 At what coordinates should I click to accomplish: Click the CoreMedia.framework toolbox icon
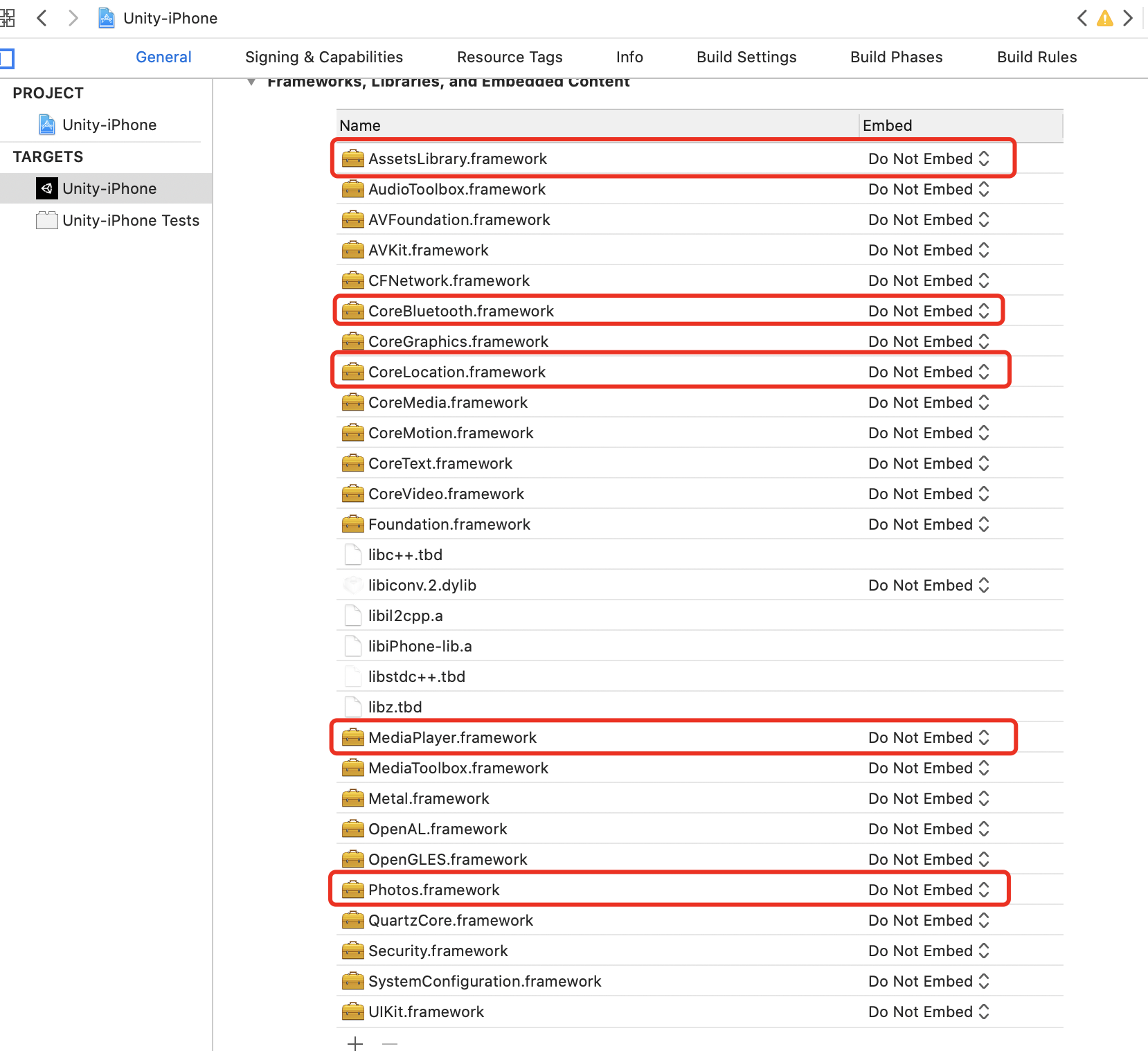click(x=353, y=402)
